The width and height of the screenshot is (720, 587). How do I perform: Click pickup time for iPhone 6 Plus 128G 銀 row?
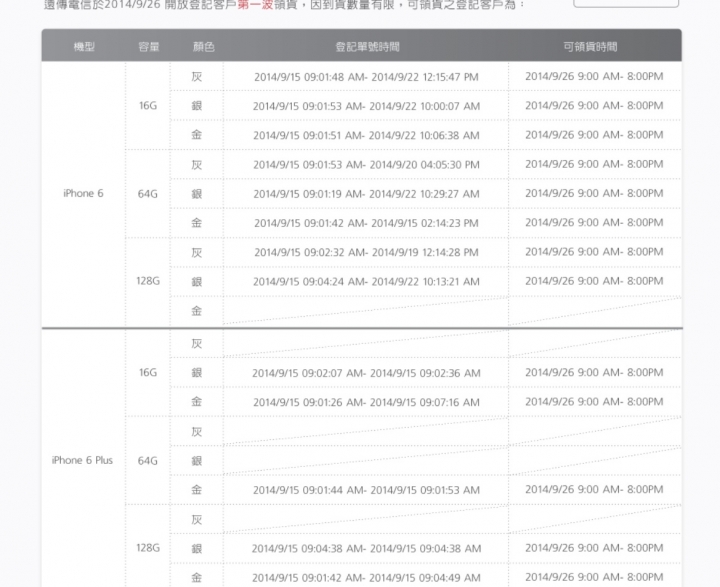594,548
